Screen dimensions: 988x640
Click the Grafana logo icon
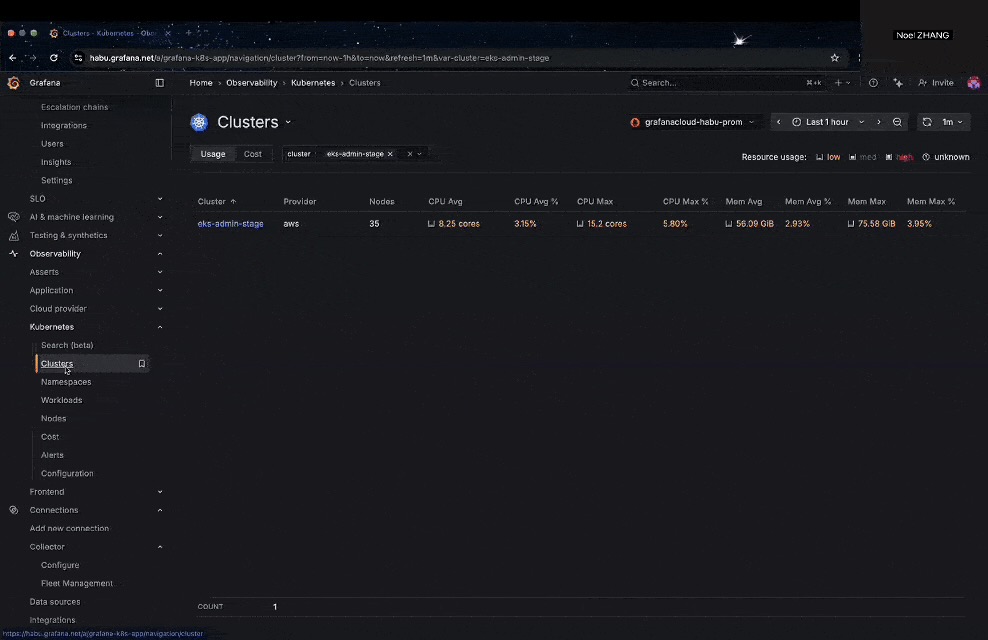click(13, 83)
